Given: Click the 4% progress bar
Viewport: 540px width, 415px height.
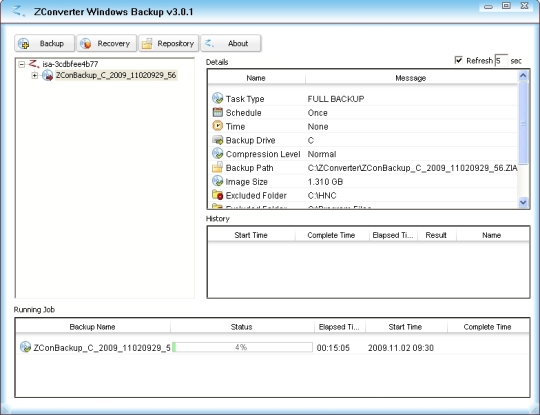Looking at the screenshot, I should [x=242, y=347].
